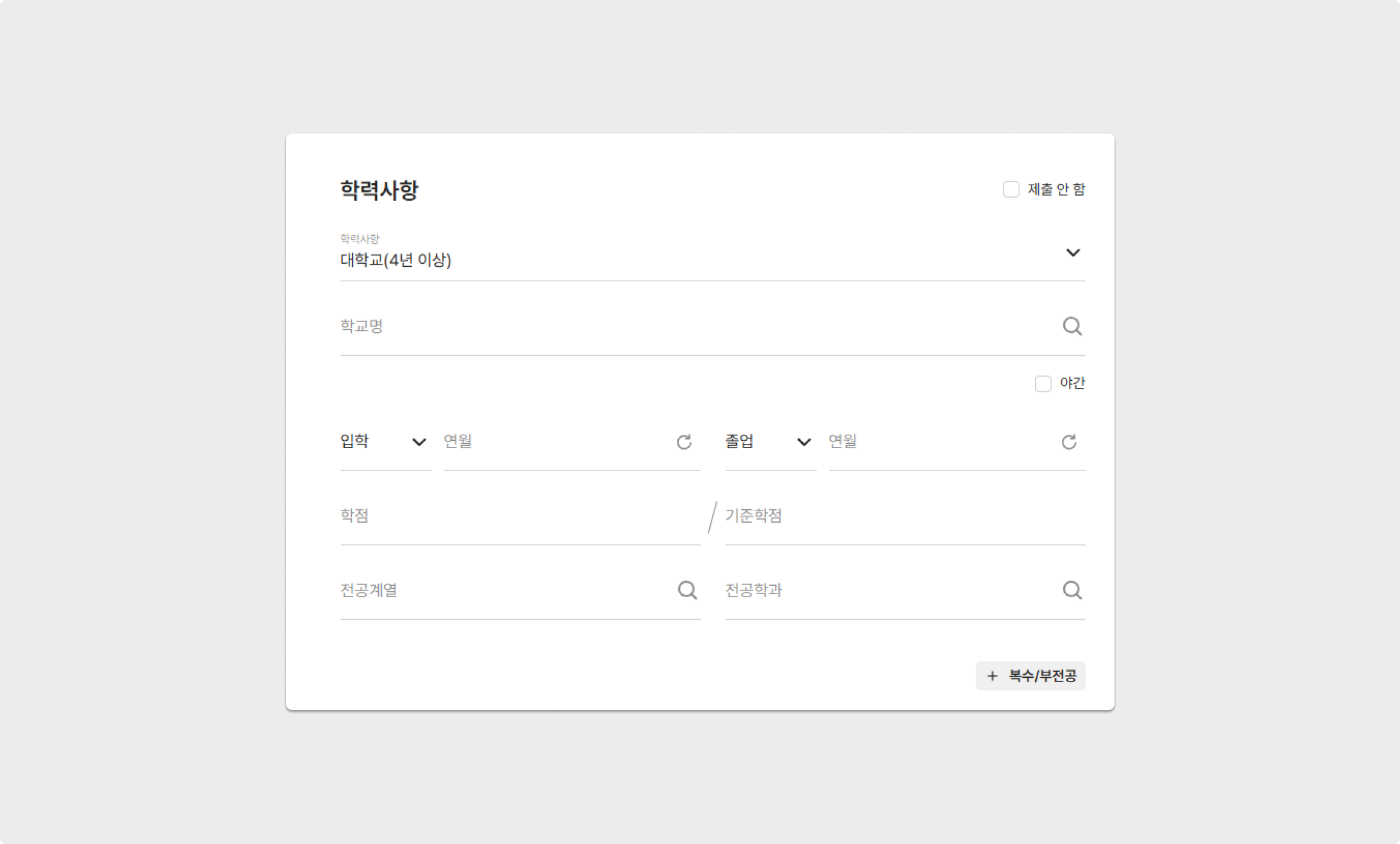
Task: Check the 제출 안 함 checkbox
Action: point(1010,189)
